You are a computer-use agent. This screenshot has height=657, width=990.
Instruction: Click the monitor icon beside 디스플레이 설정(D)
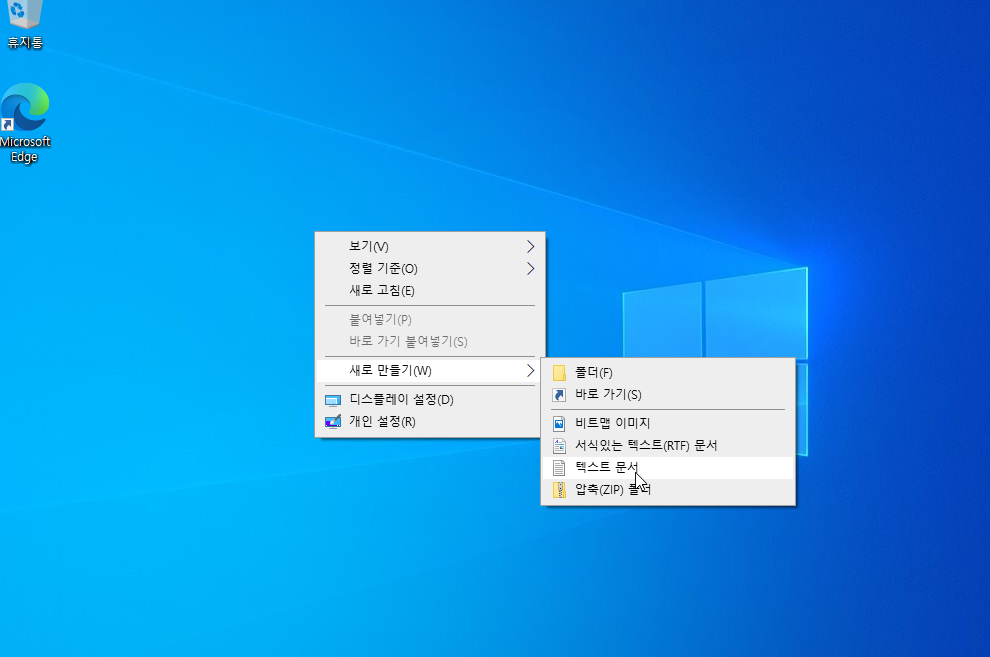(x=333, y=400)
